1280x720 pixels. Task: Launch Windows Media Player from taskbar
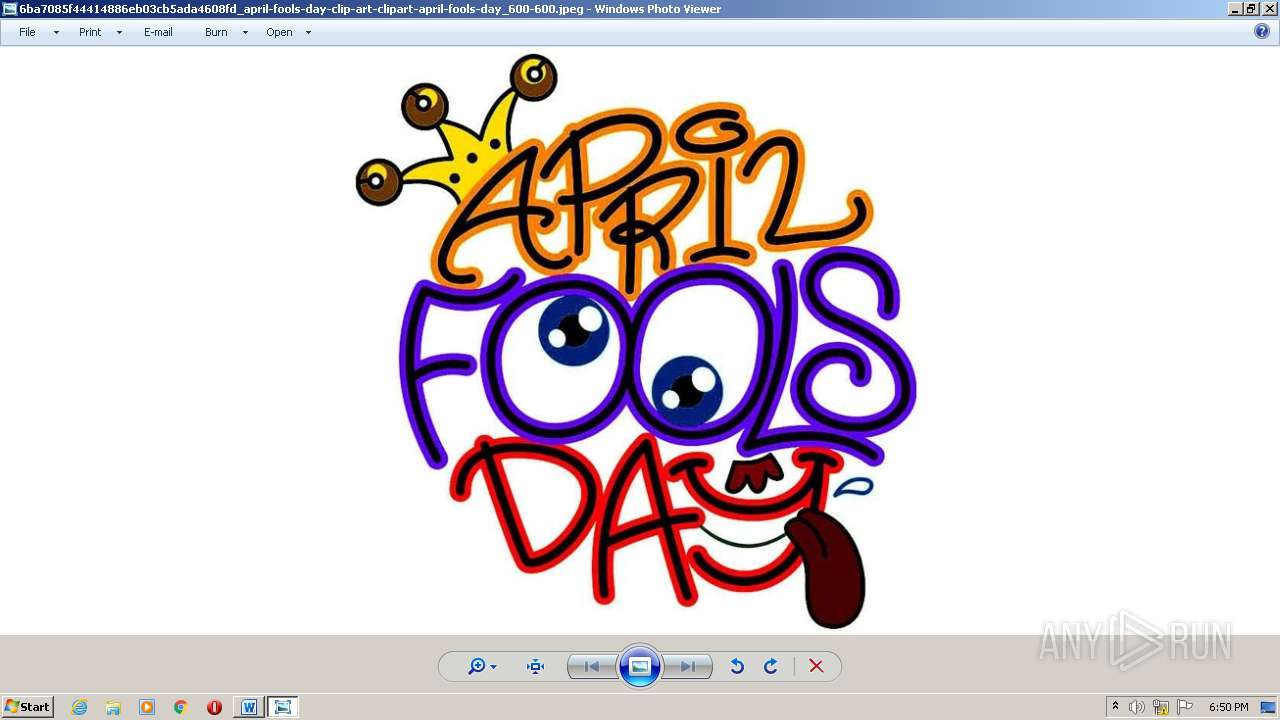(x=147, y=707)
